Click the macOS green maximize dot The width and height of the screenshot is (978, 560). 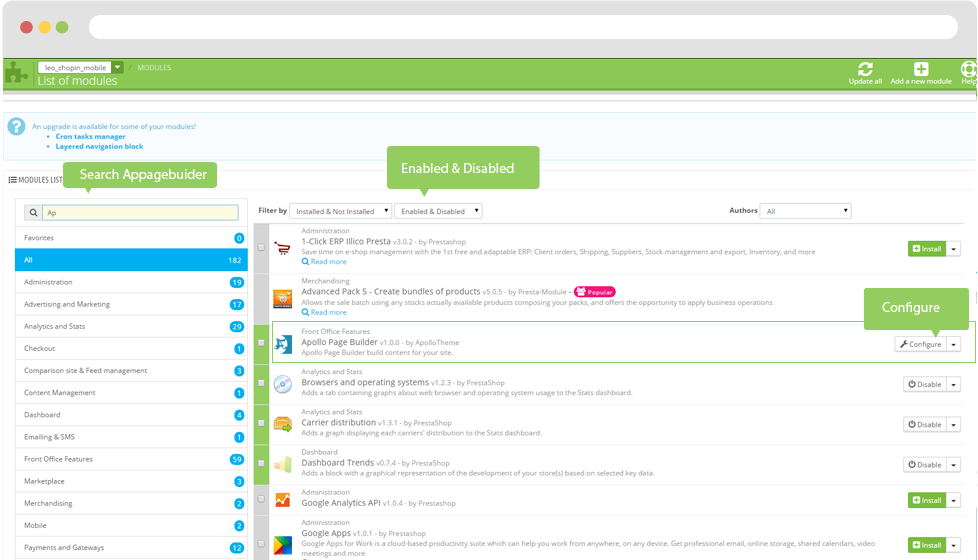coord(62,27)
